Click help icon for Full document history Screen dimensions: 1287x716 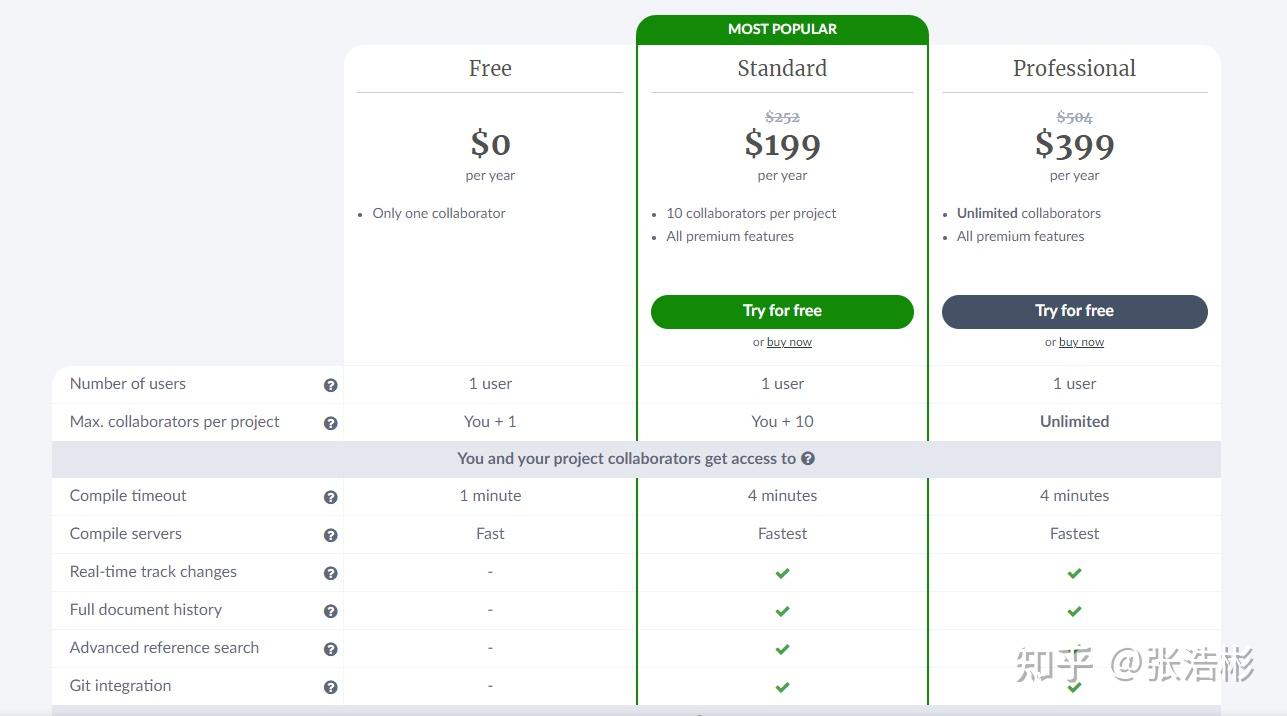point(330,611)
